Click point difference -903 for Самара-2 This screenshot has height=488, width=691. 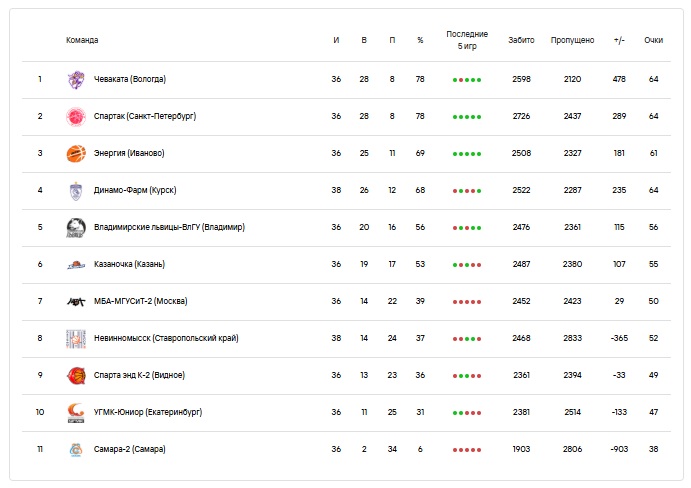[619, 450]
